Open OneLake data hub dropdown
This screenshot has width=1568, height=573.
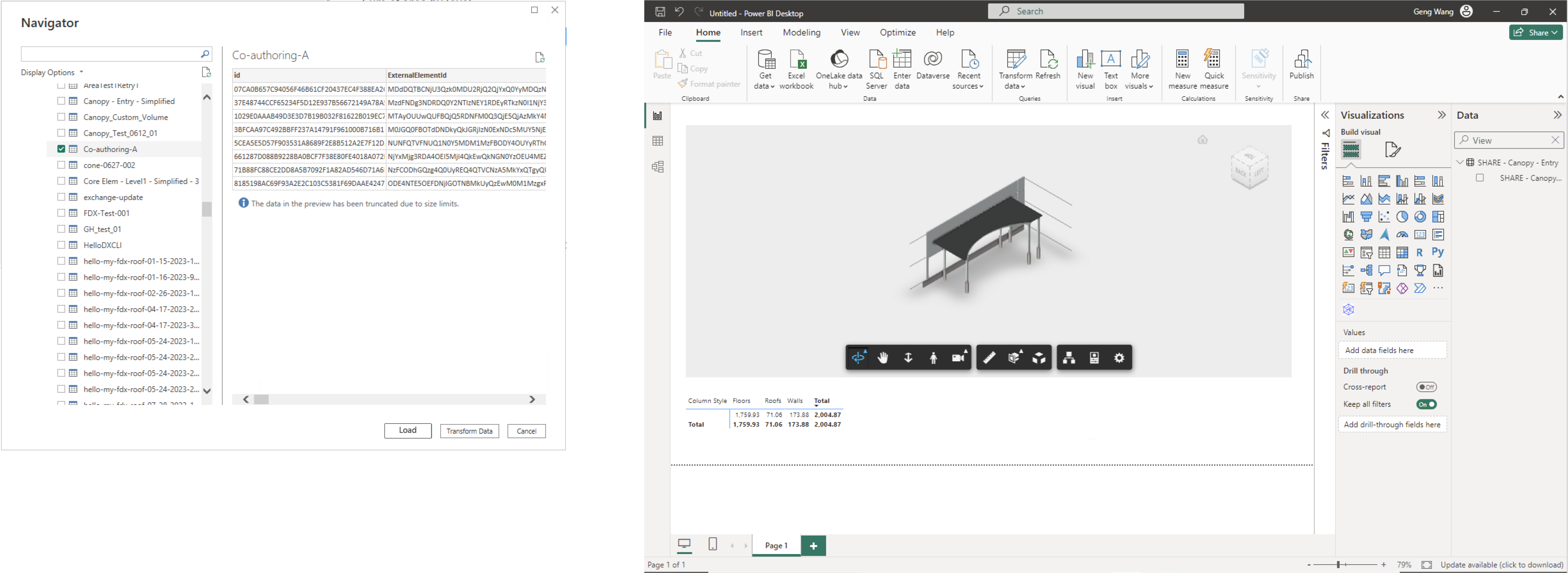pos(839,70)
